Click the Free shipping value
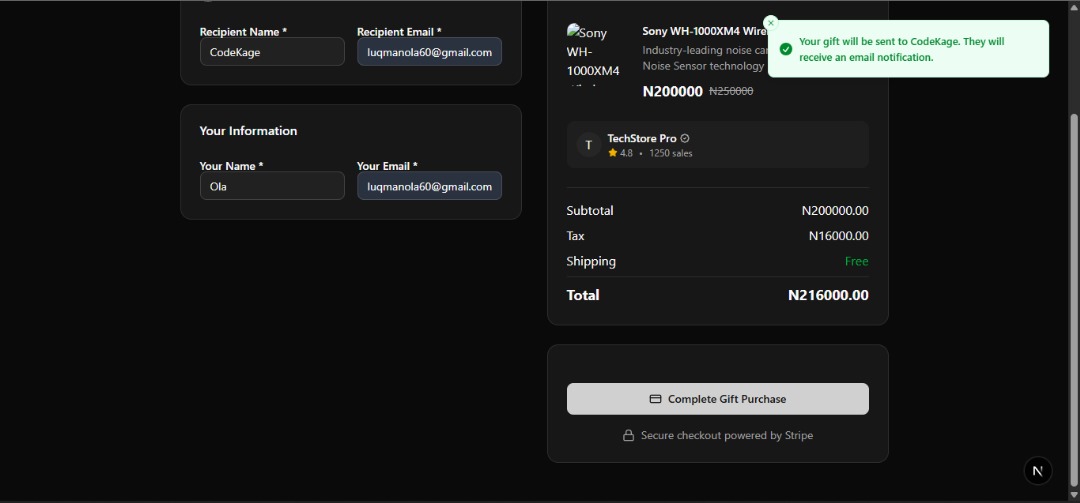 tap(856, 261)
